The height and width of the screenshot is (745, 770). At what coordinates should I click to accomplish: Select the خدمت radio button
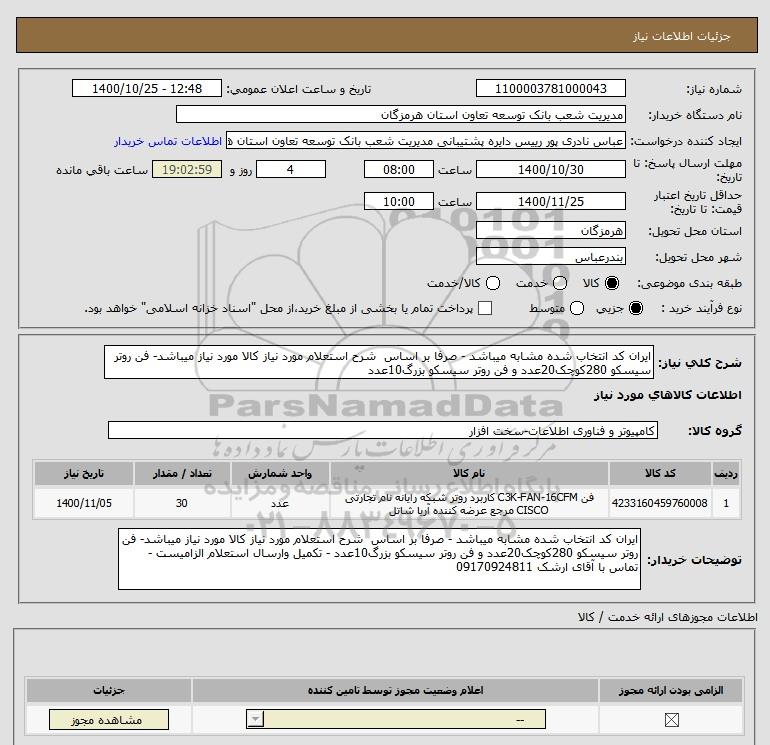click(x=560, y=283)
